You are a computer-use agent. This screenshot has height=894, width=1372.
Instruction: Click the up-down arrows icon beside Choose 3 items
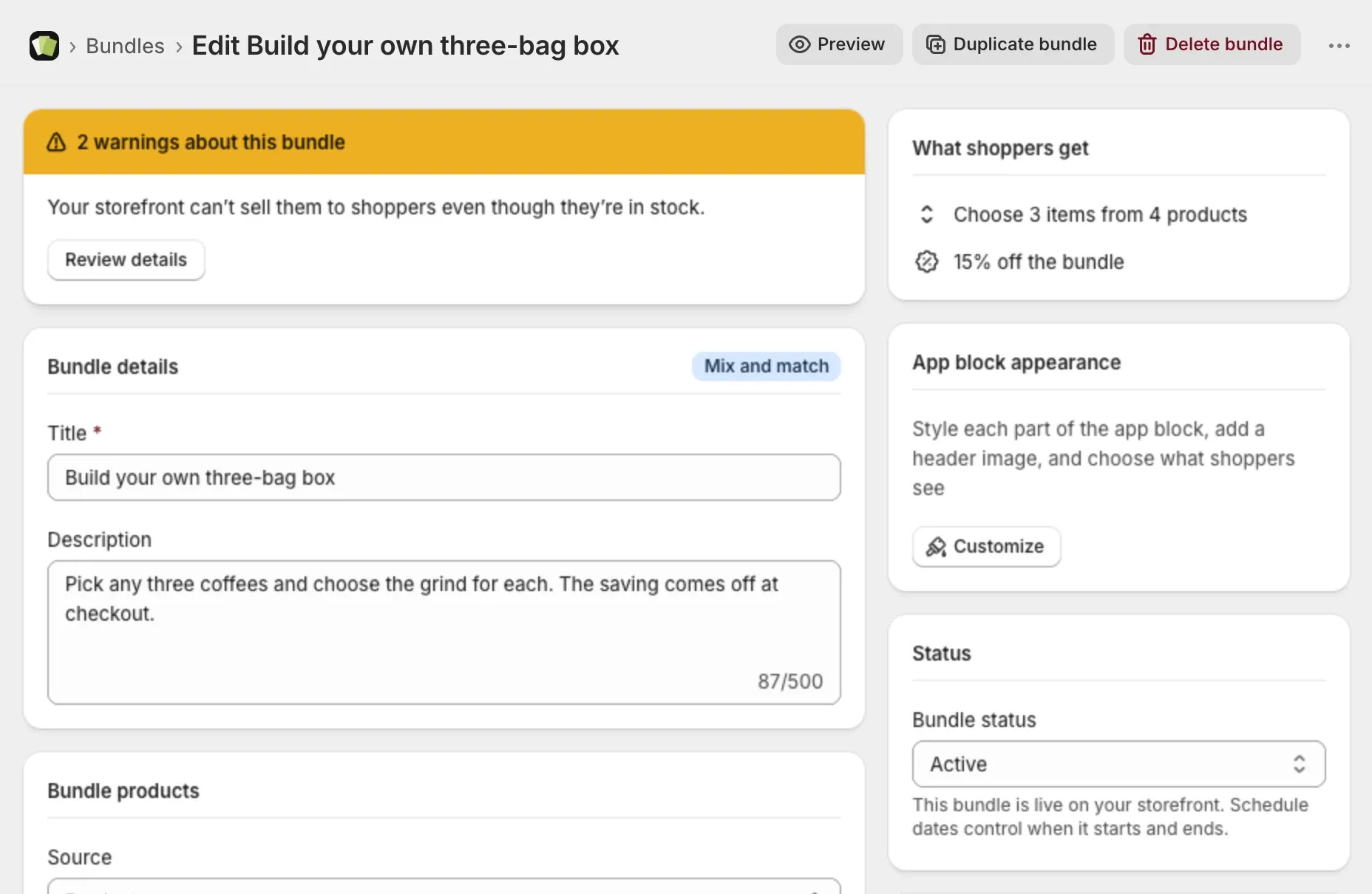click(926, 214)
